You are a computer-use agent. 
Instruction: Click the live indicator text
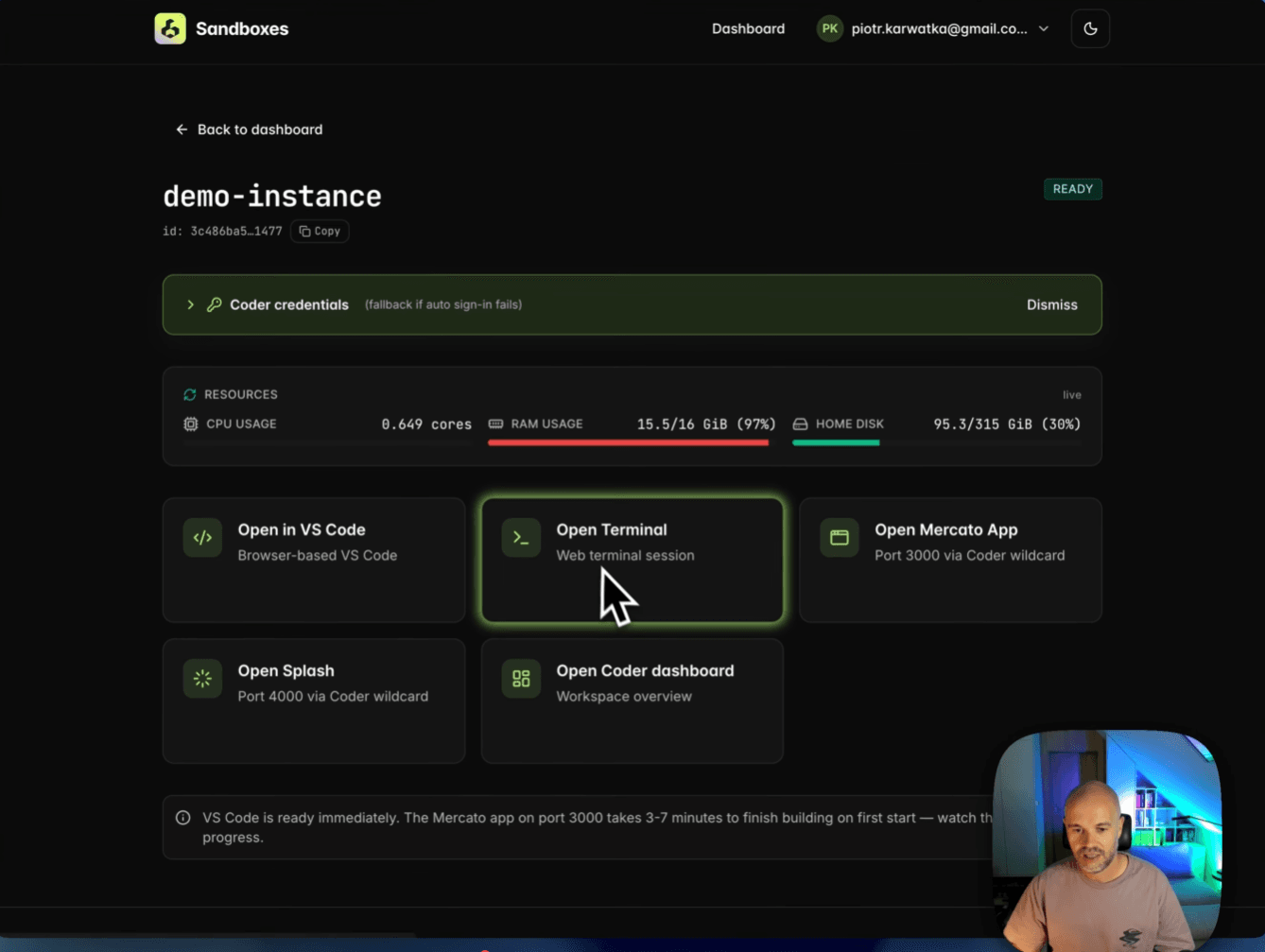pos(1071,395)
